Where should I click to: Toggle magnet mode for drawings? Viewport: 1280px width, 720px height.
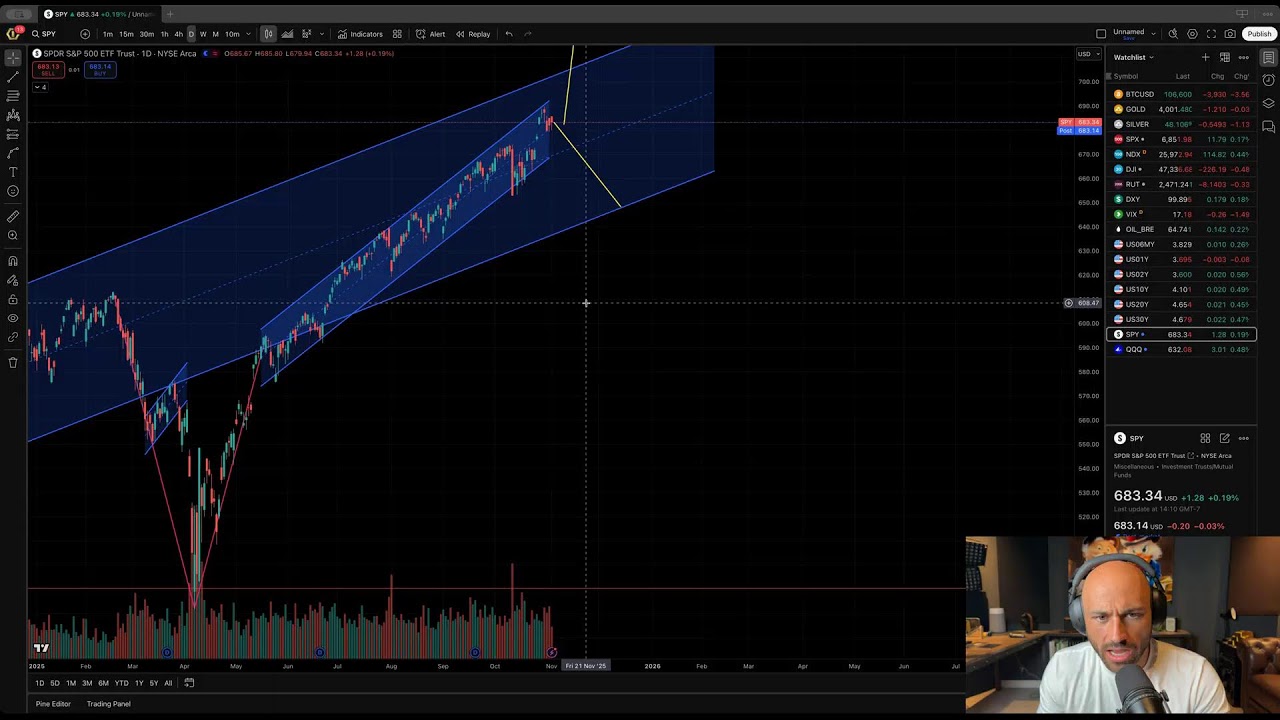tap(13, 261)
